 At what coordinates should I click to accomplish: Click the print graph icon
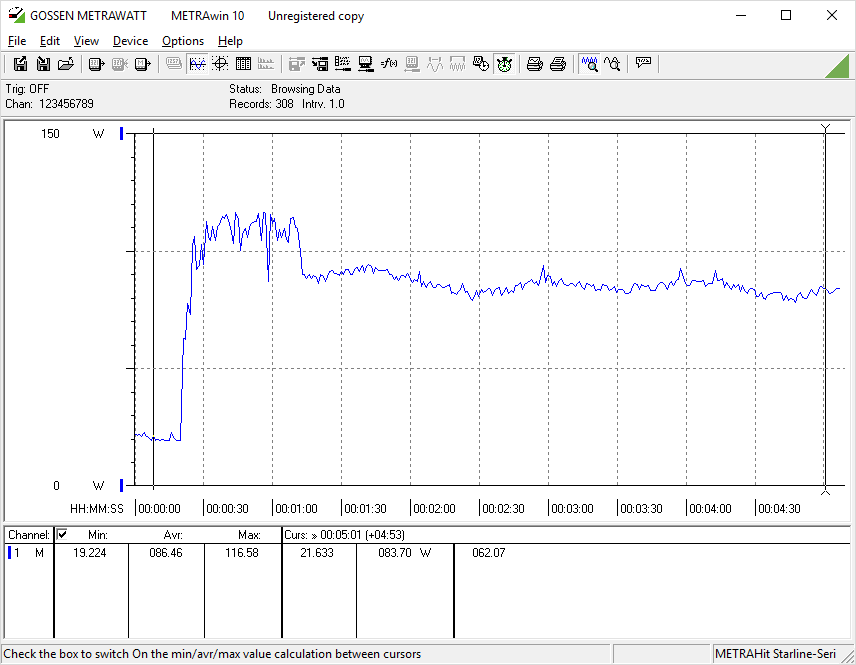click(x=534, y=64)
